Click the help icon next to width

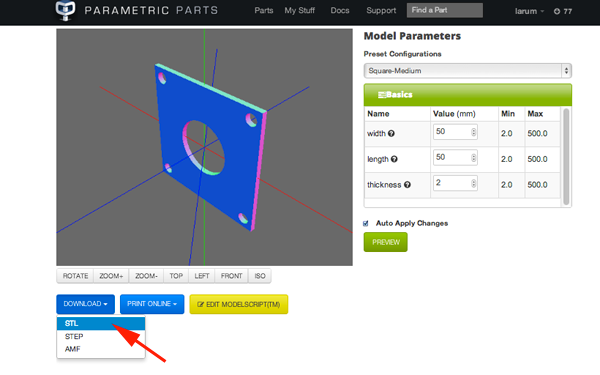pos(391,134)
